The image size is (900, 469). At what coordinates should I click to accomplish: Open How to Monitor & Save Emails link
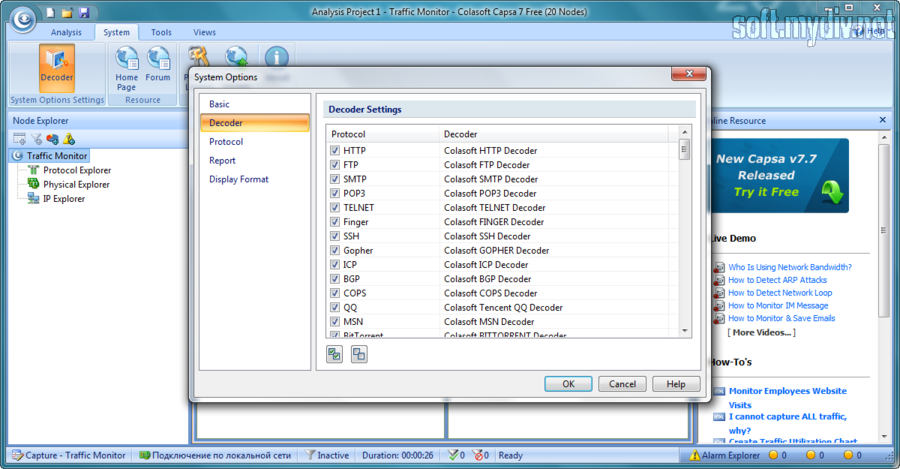pos(782,318)
